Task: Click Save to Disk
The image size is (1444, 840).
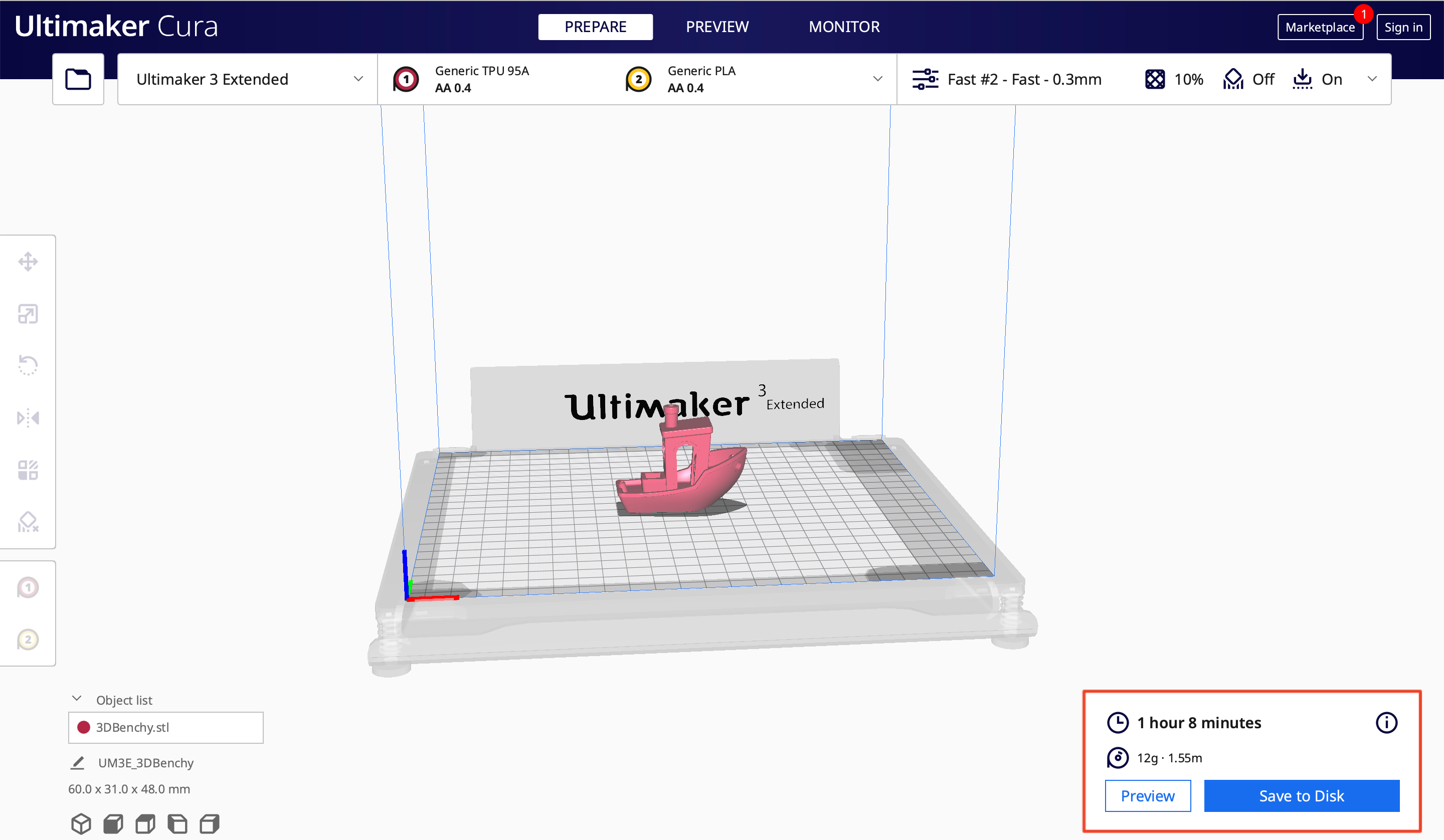Action: (1301, 796)
